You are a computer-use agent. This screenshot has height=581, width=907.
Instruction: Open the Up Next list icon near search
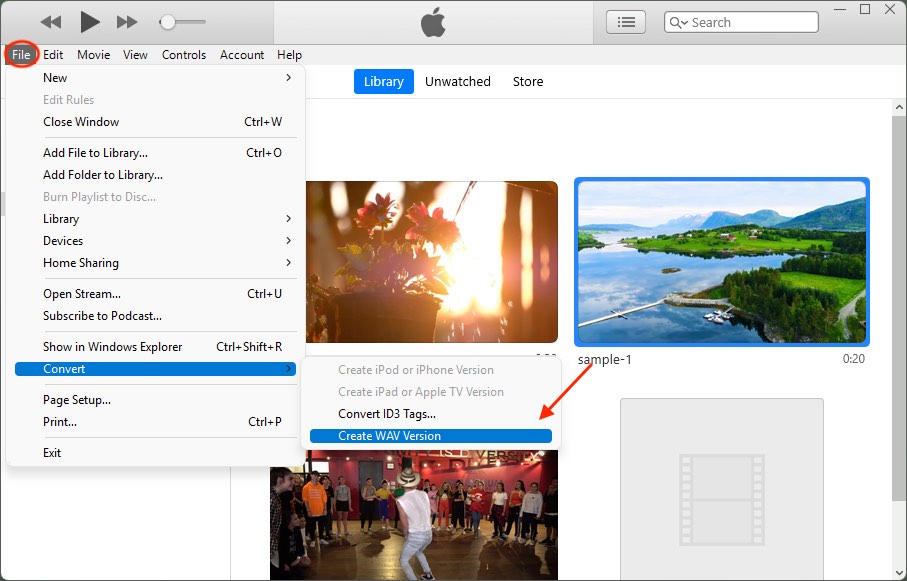[626, 21]
